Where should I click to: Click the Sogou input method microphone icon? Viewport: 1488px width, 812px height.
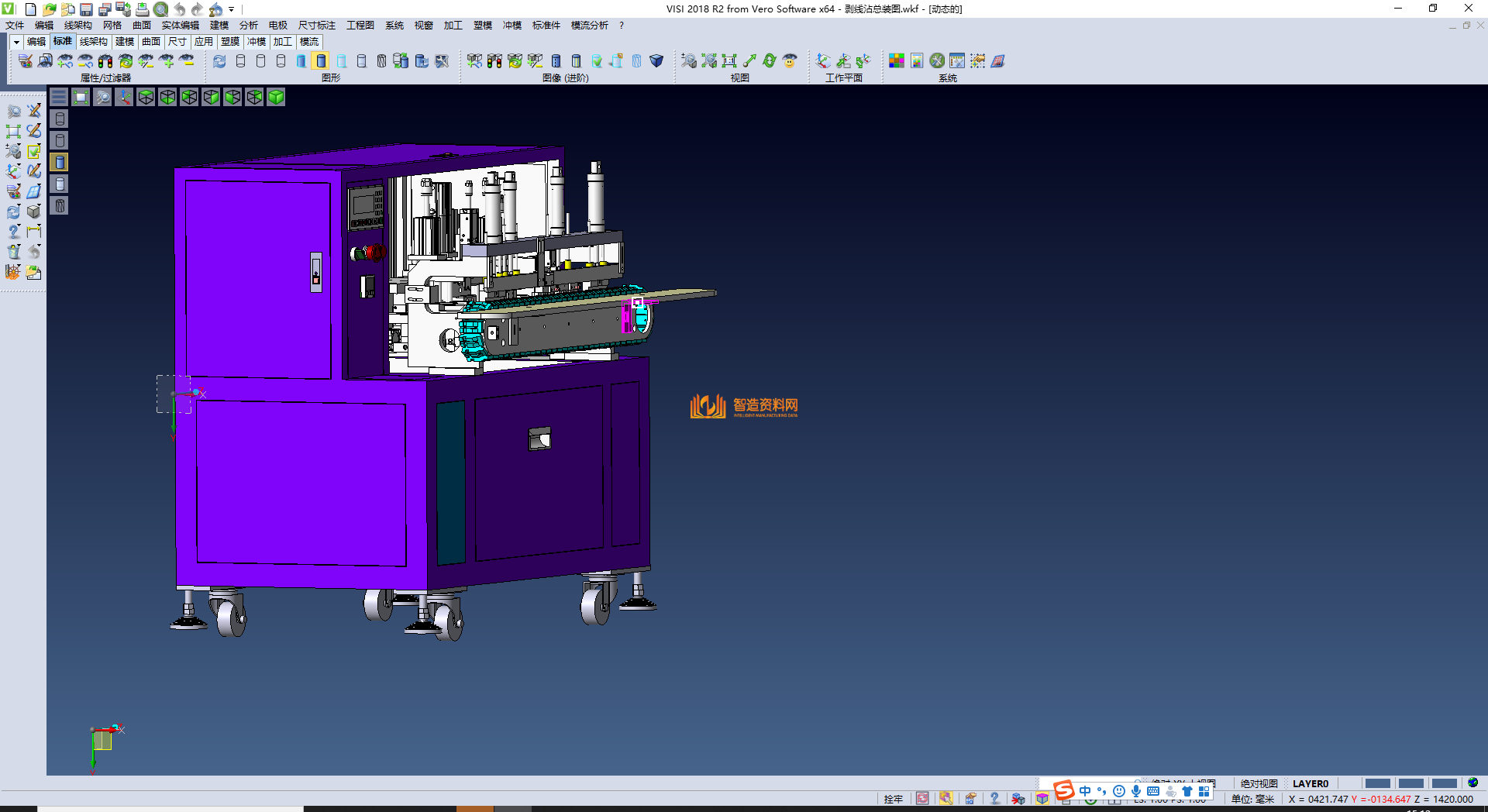point(1135,791)
